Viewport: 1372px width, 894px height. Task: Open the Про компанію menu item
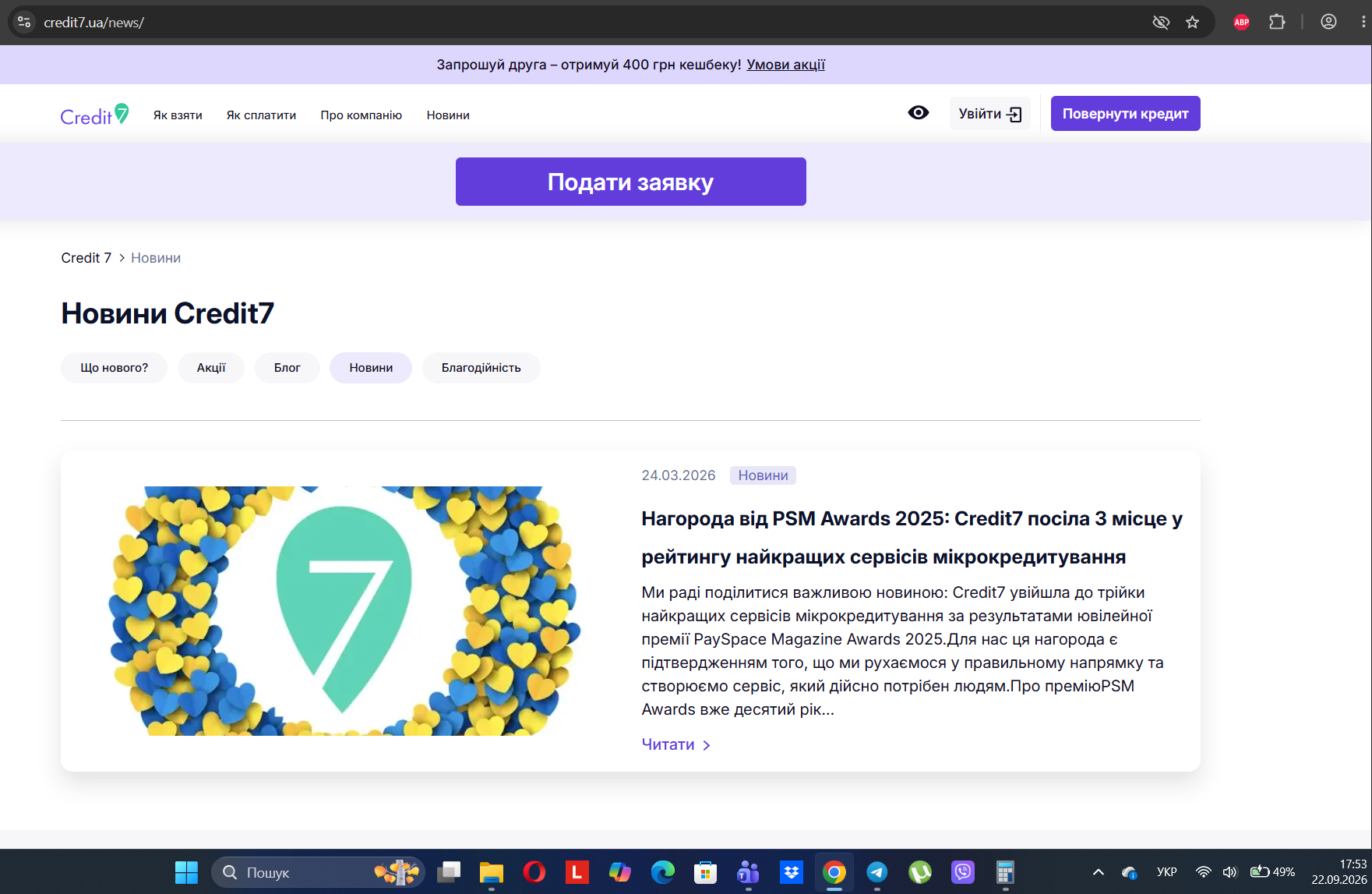(362, 115)
